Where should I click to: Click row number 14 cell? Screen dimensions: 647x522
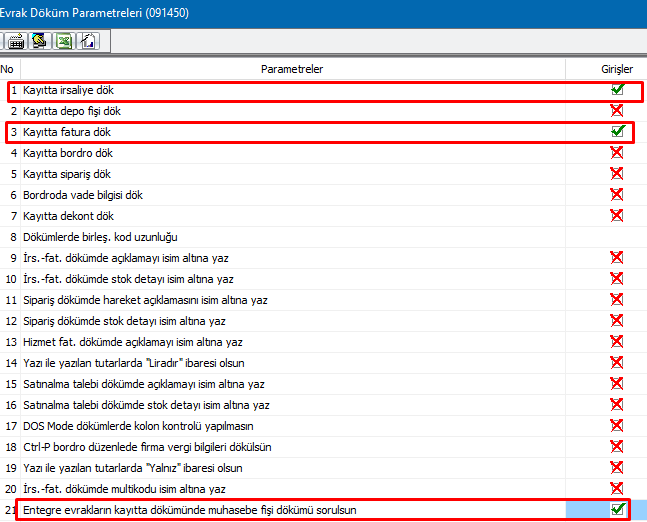click(10, 363)
